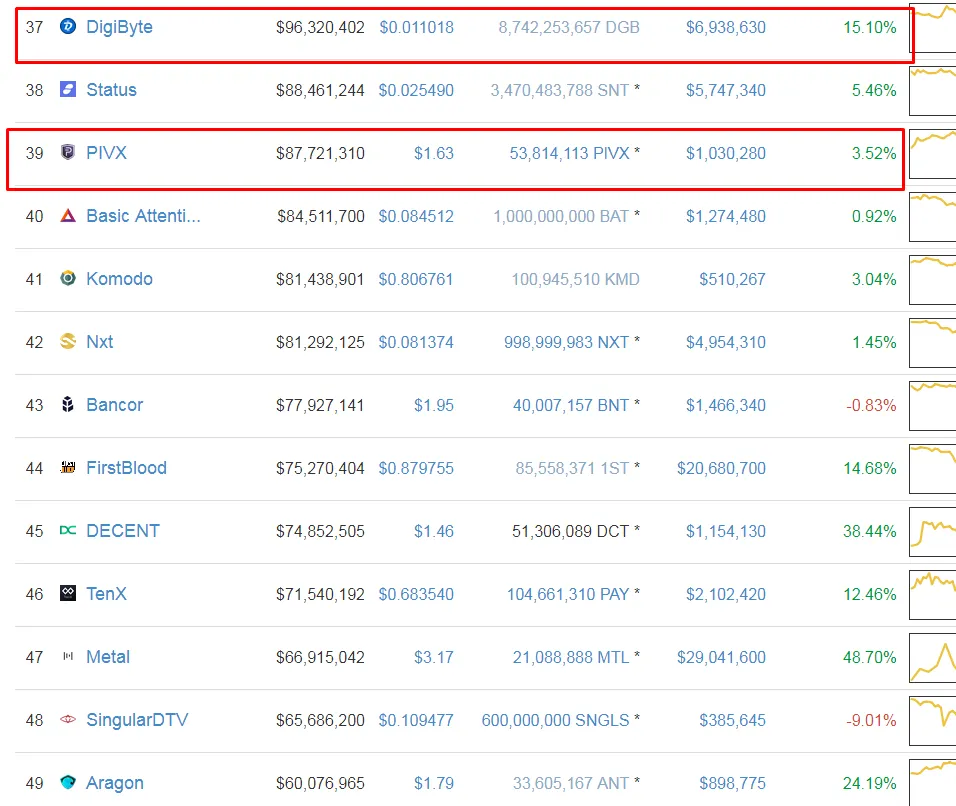
Task: Click PIVX market cap $87,721,310
Action: click(x=320, y=153)
